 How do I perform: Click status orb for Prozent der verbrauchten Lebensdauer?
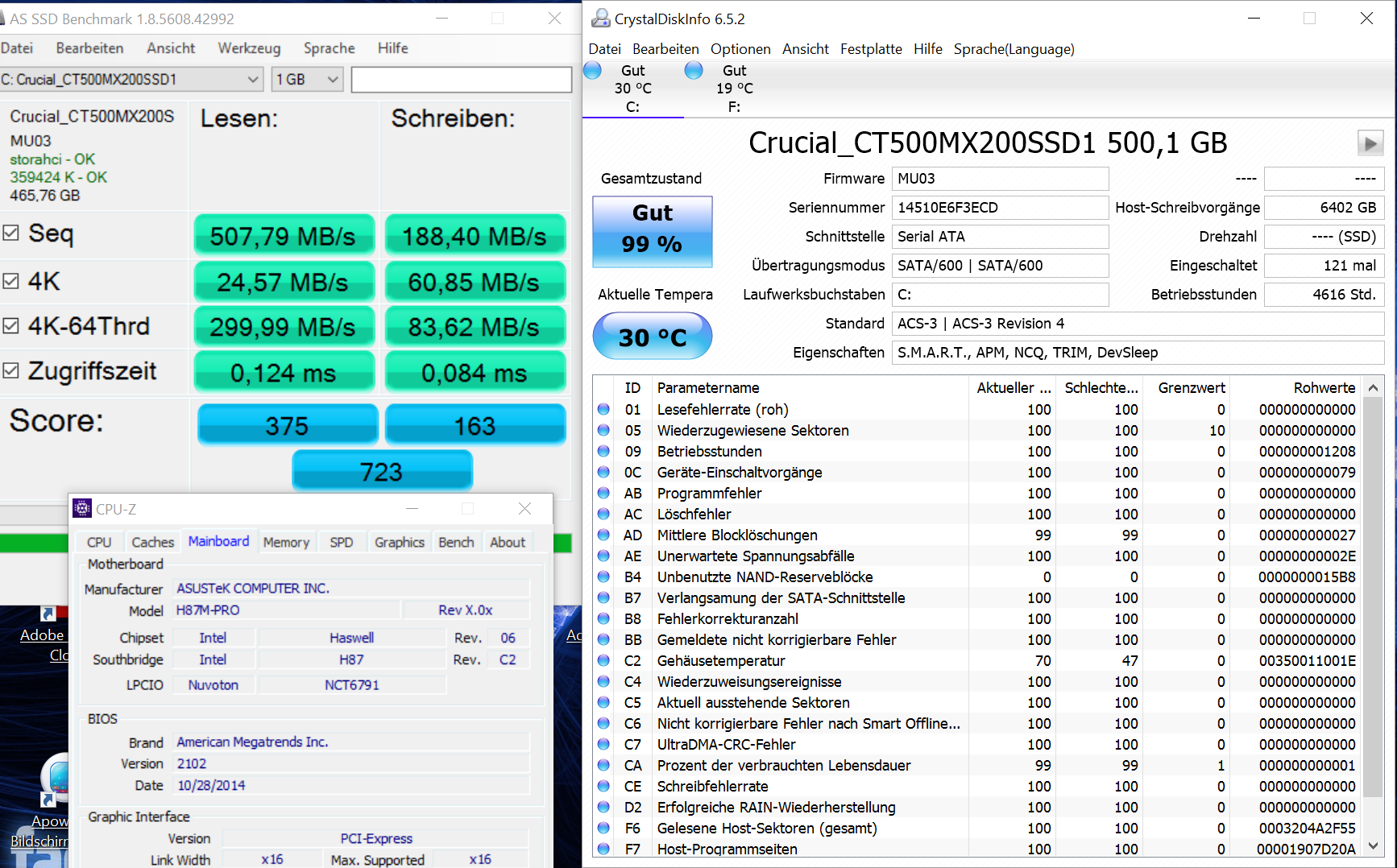(603, 765)
